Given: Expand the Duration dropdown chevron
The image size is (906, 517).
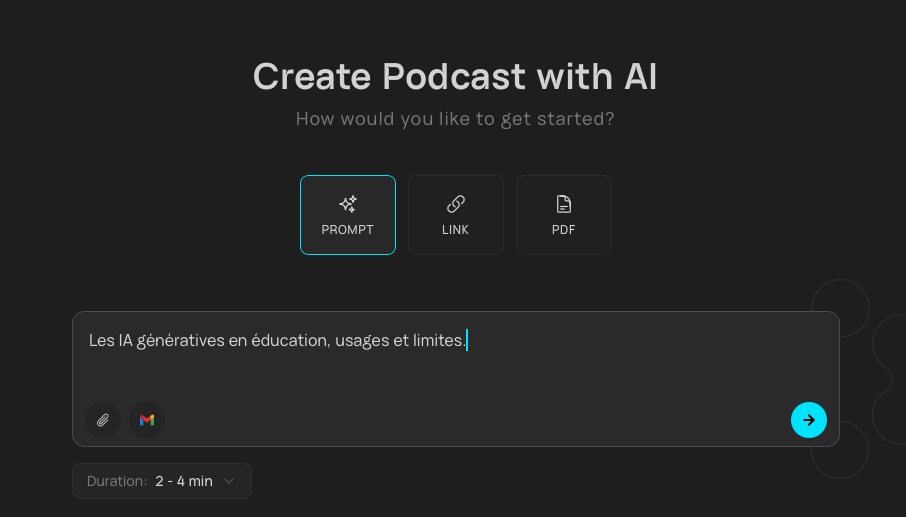Looking at the screenshot, I should (229, 481).
